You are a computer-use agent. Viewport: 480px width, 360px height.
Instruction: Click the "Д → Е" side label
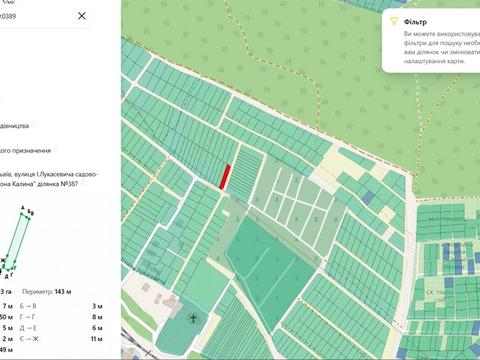click(x=28, y=328)
